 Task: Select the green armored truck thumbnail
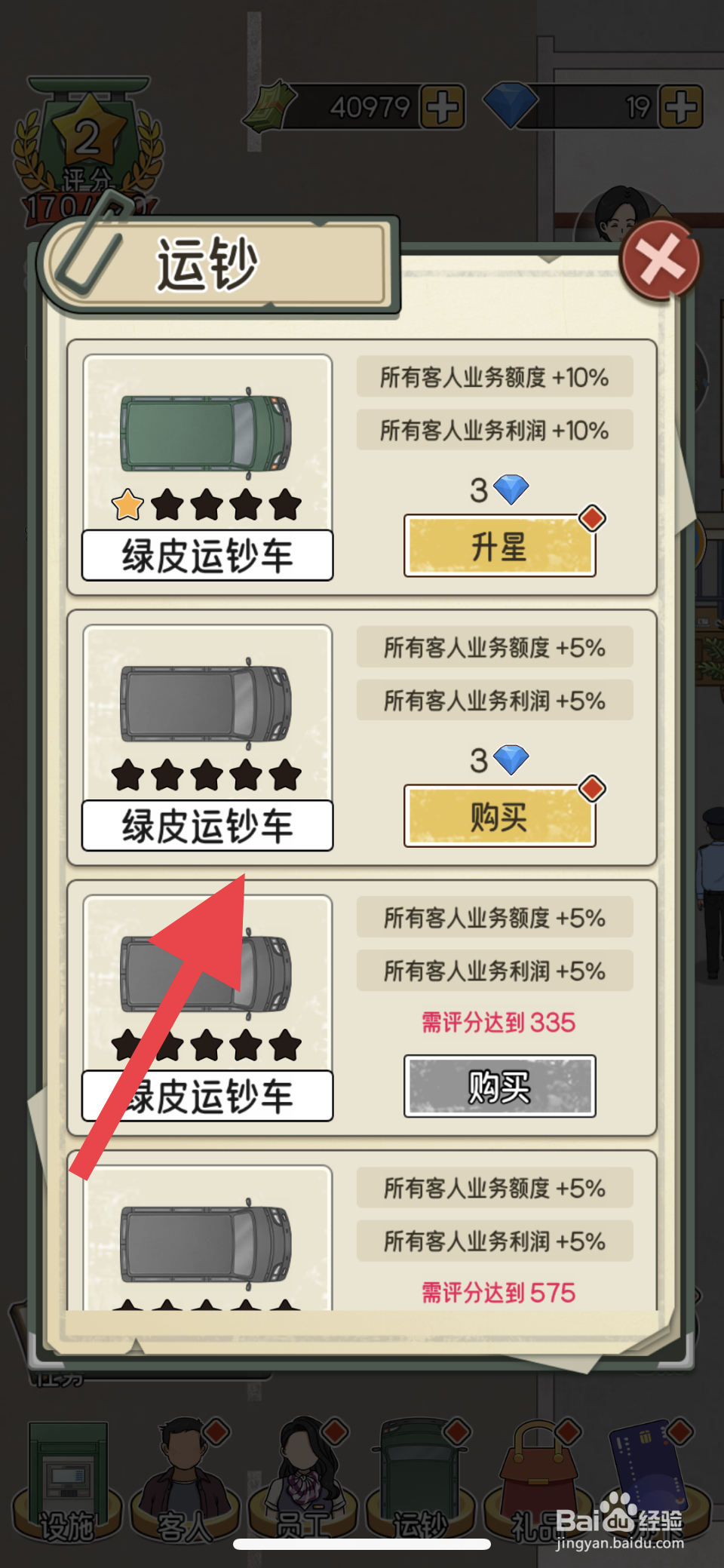pos(207,433)
